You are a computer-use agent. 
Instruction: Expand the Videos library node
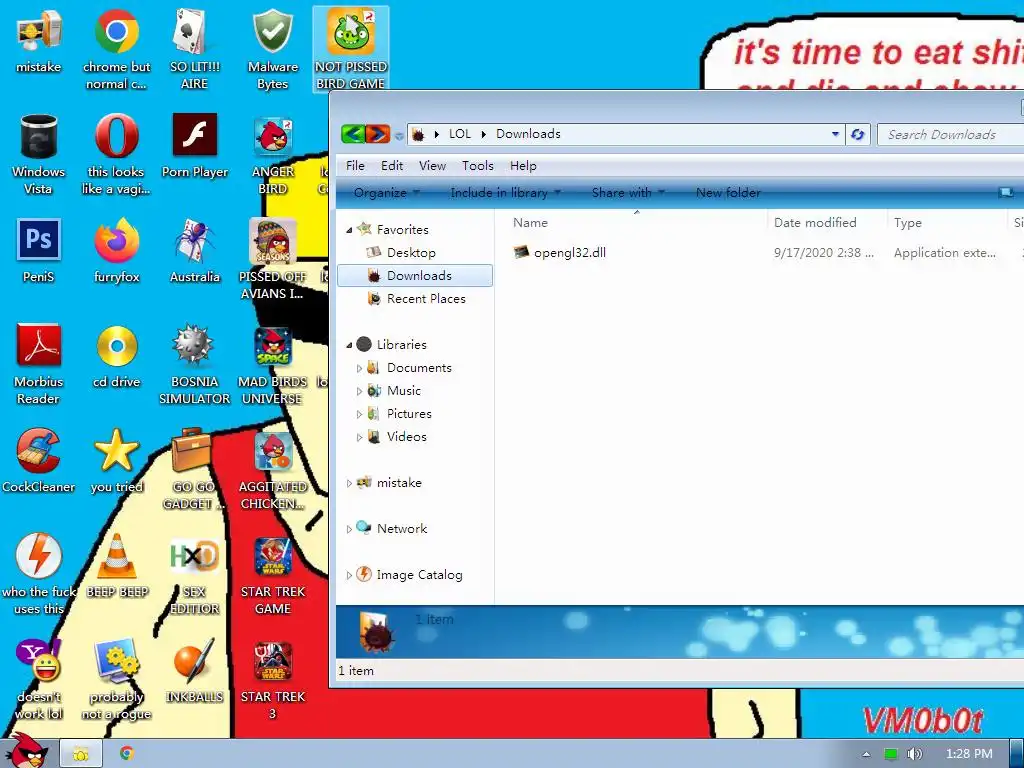(x=359, y=438)
